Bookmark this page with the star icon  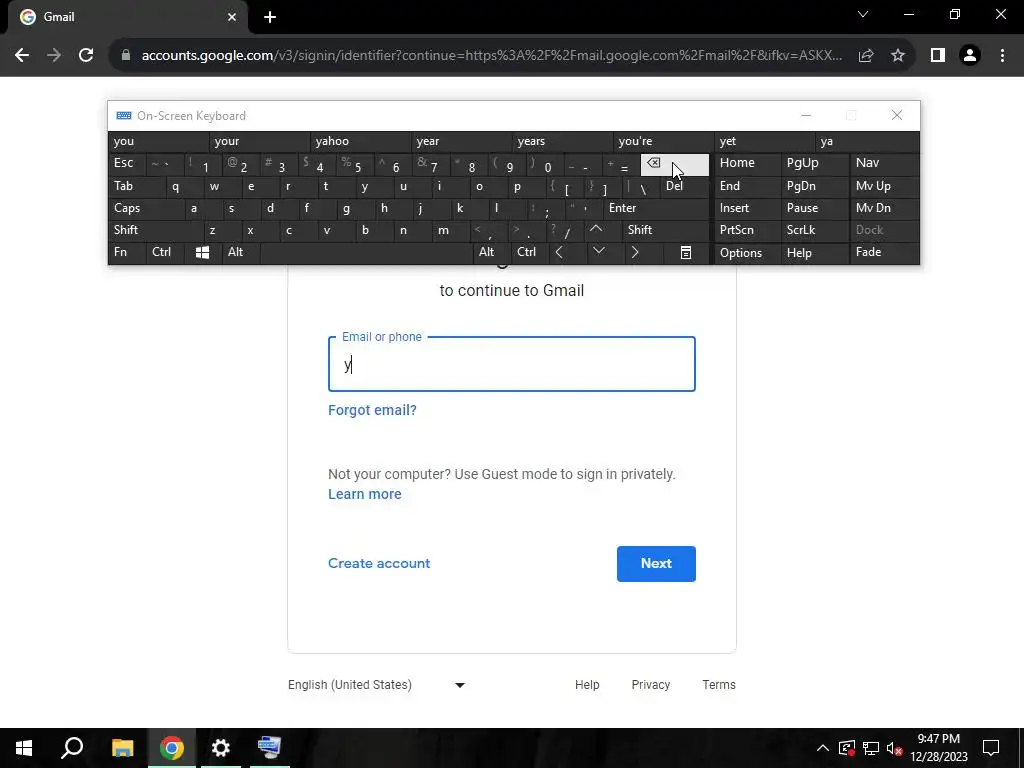[x=898, y=56]
